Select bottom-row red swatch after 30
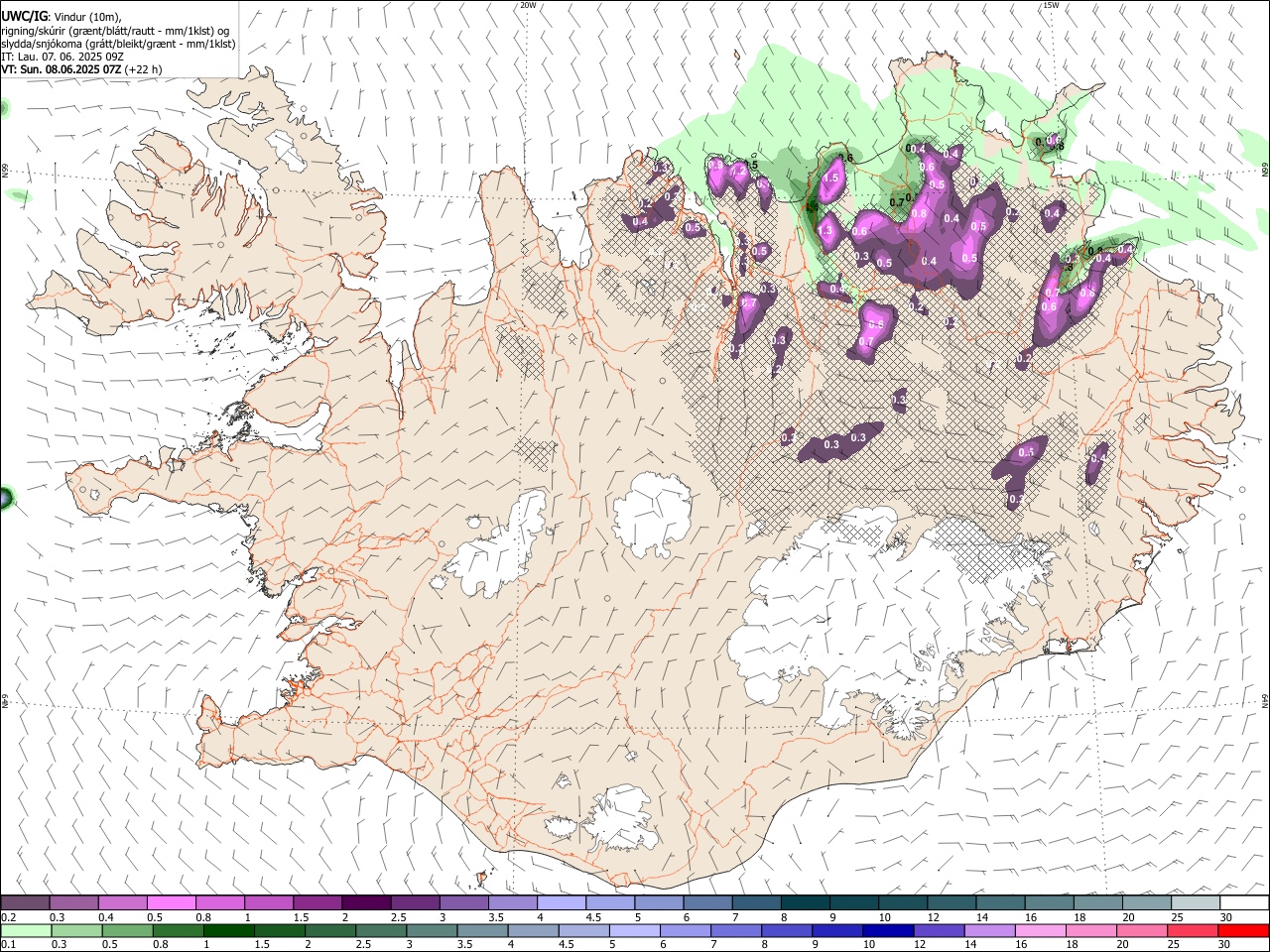 pyautogui.click(x=1243, y=931)
